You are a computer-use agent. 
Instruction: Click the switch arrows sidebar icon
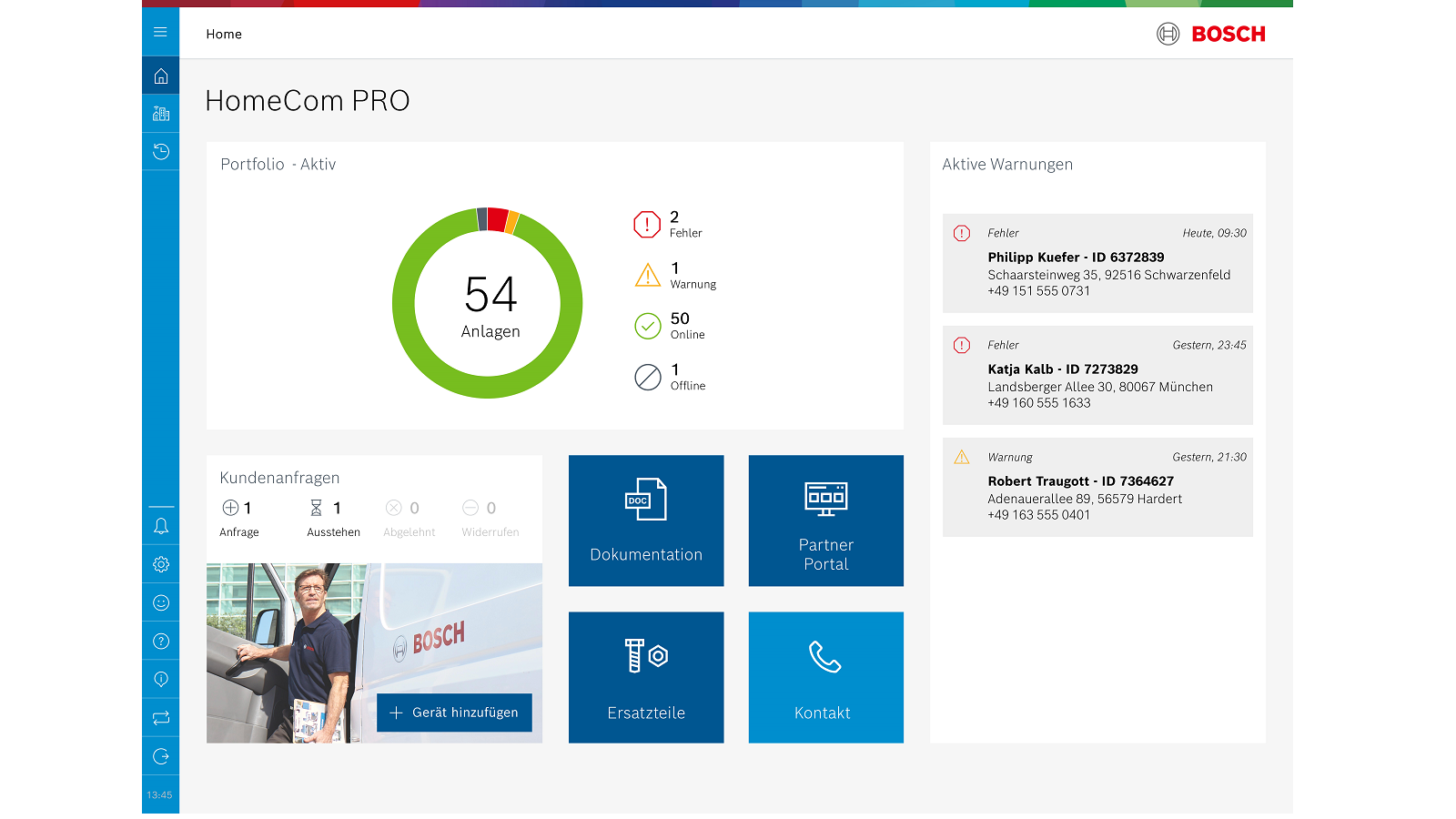pyautogui.click(x=160, y=718)
